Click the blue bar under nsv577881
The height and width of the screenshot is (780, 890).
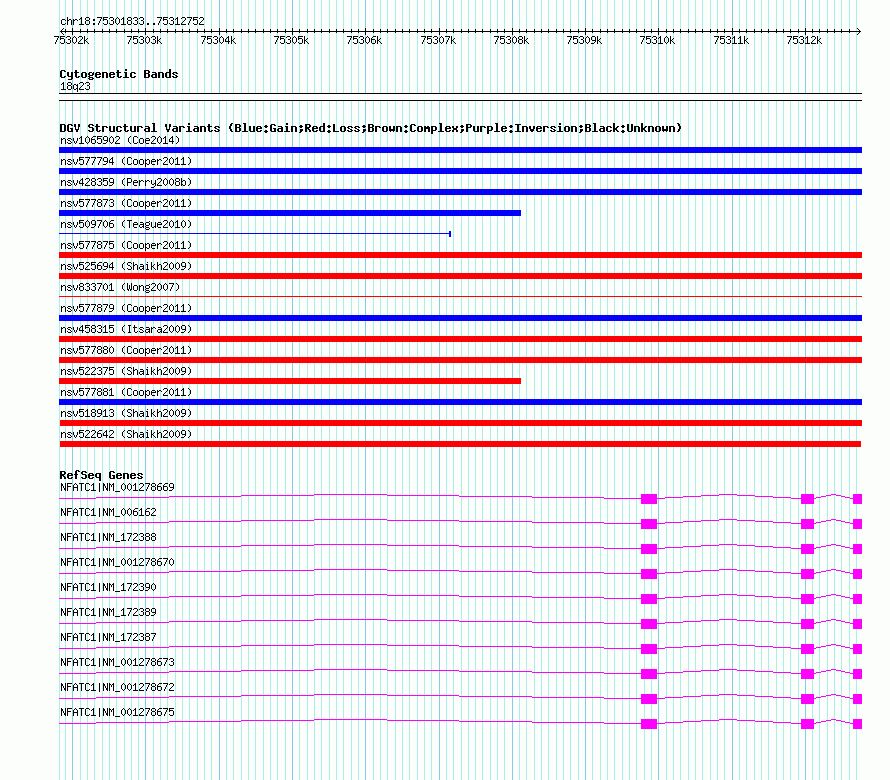[460, 402]
